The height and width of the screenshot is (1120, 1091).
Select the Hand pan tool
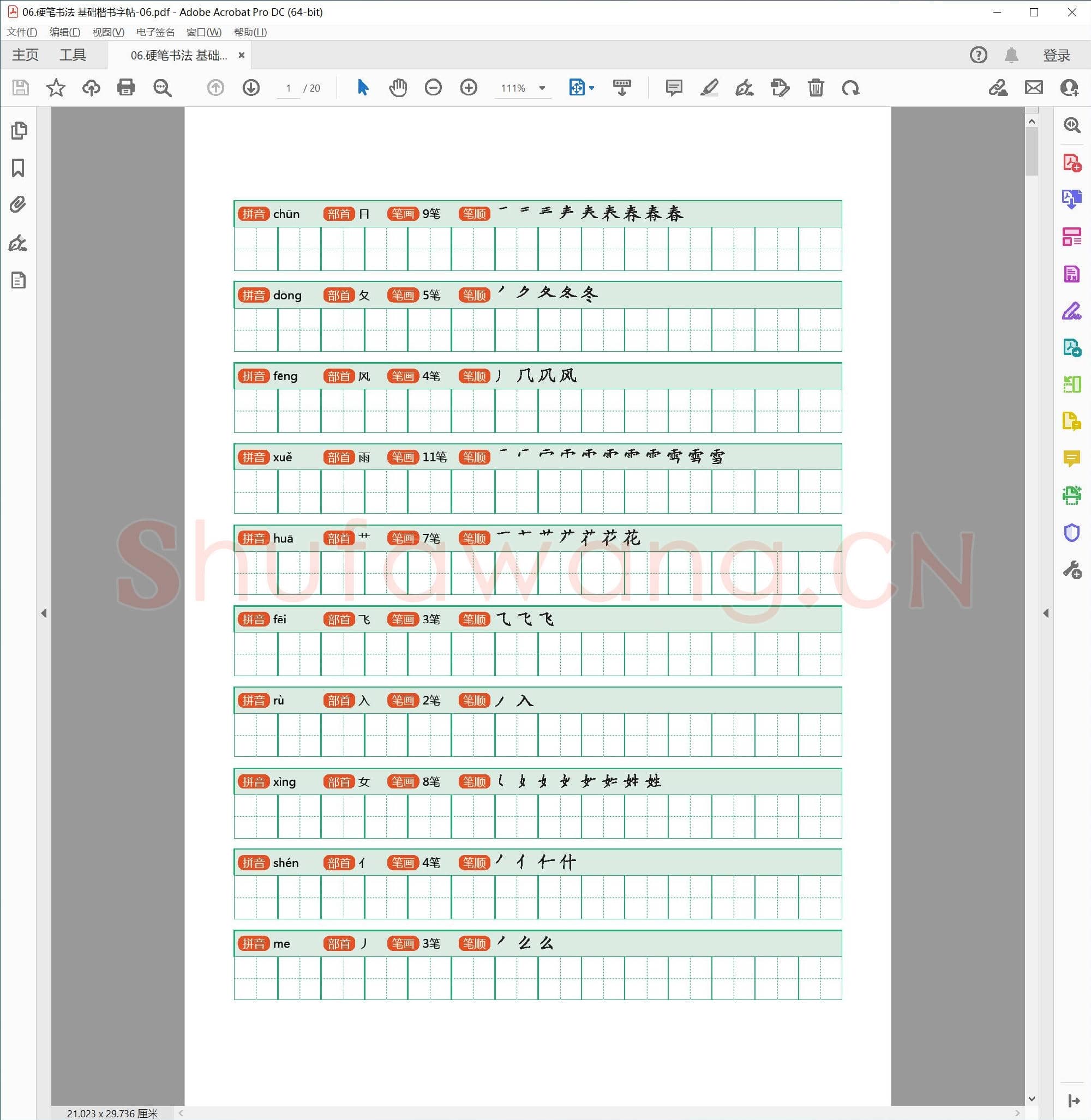click(398, 88)
